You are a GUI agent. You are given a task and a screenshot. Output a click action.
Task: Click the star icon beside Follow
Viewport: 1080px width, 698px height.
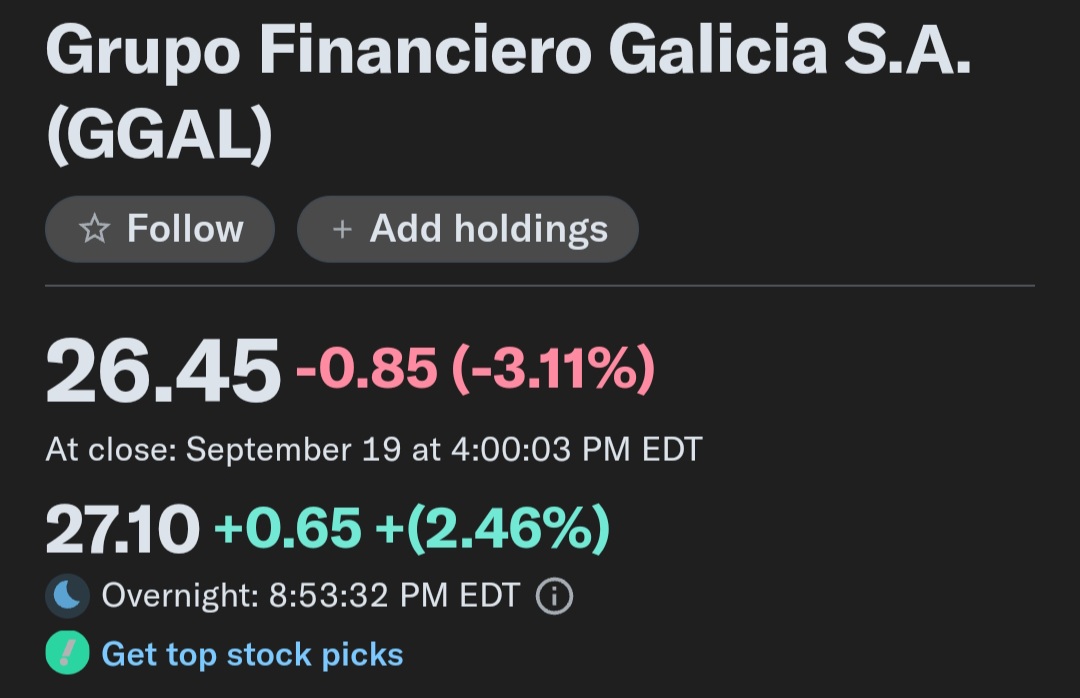point(94,230)
